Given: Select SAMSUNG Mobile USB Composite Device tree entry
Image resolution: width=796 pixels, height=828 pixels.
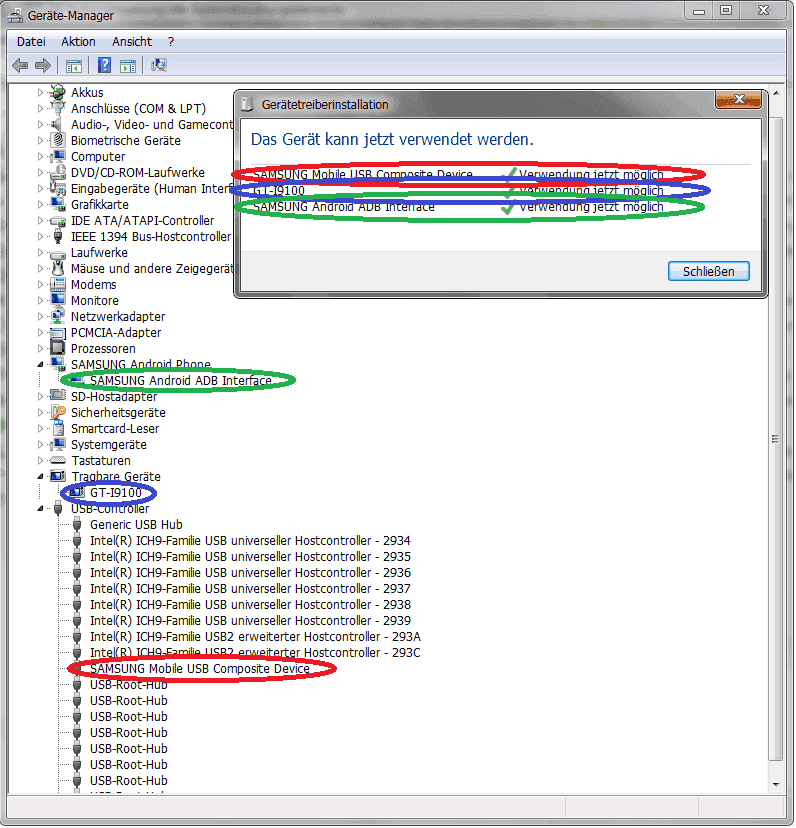Looking at the screenshot, I should click(200, 669).
